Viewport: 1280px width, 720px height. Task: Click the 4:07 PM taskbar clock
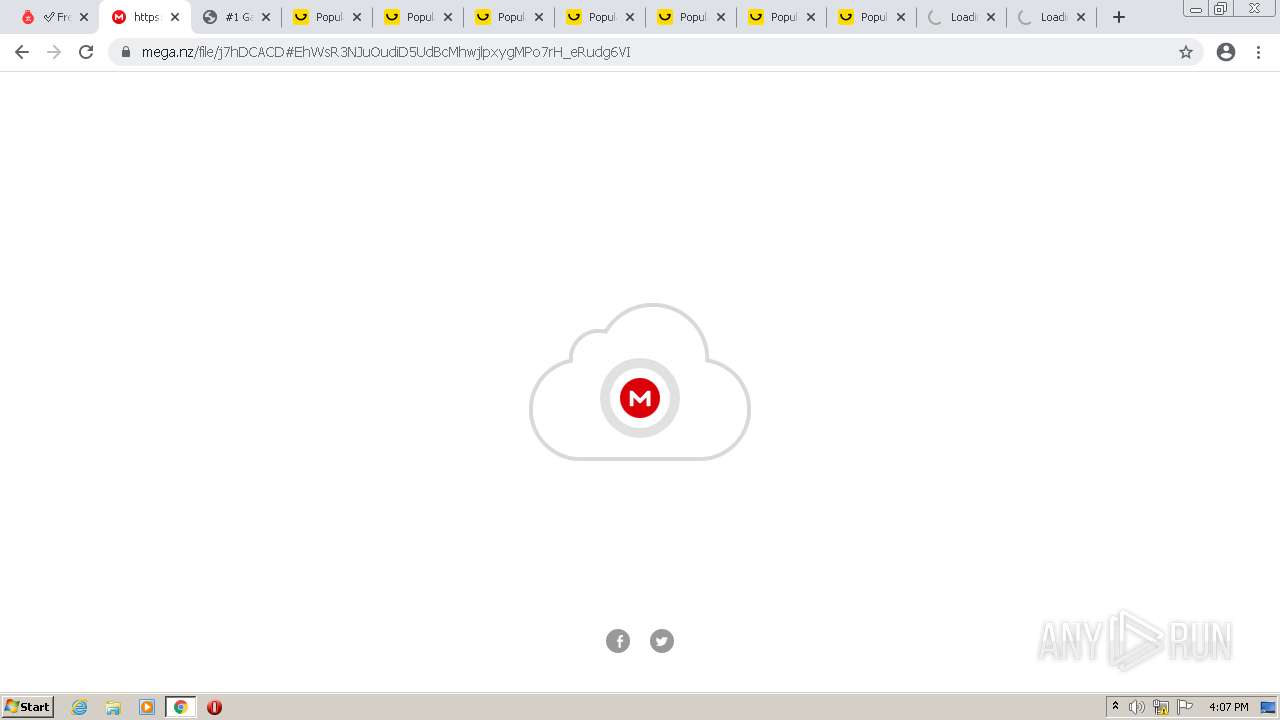tap(1228, 707)
